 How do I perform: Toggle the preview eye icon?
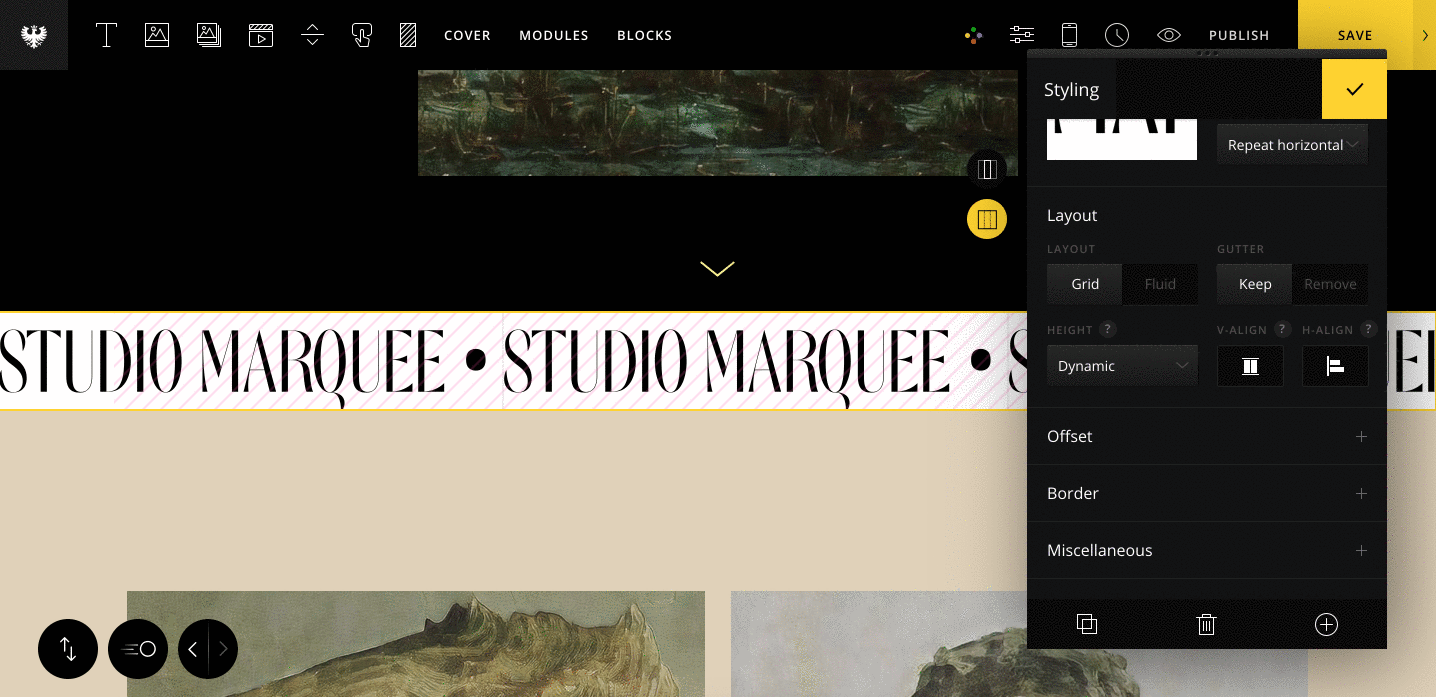pyautogui.click(x=1168, y=35)
